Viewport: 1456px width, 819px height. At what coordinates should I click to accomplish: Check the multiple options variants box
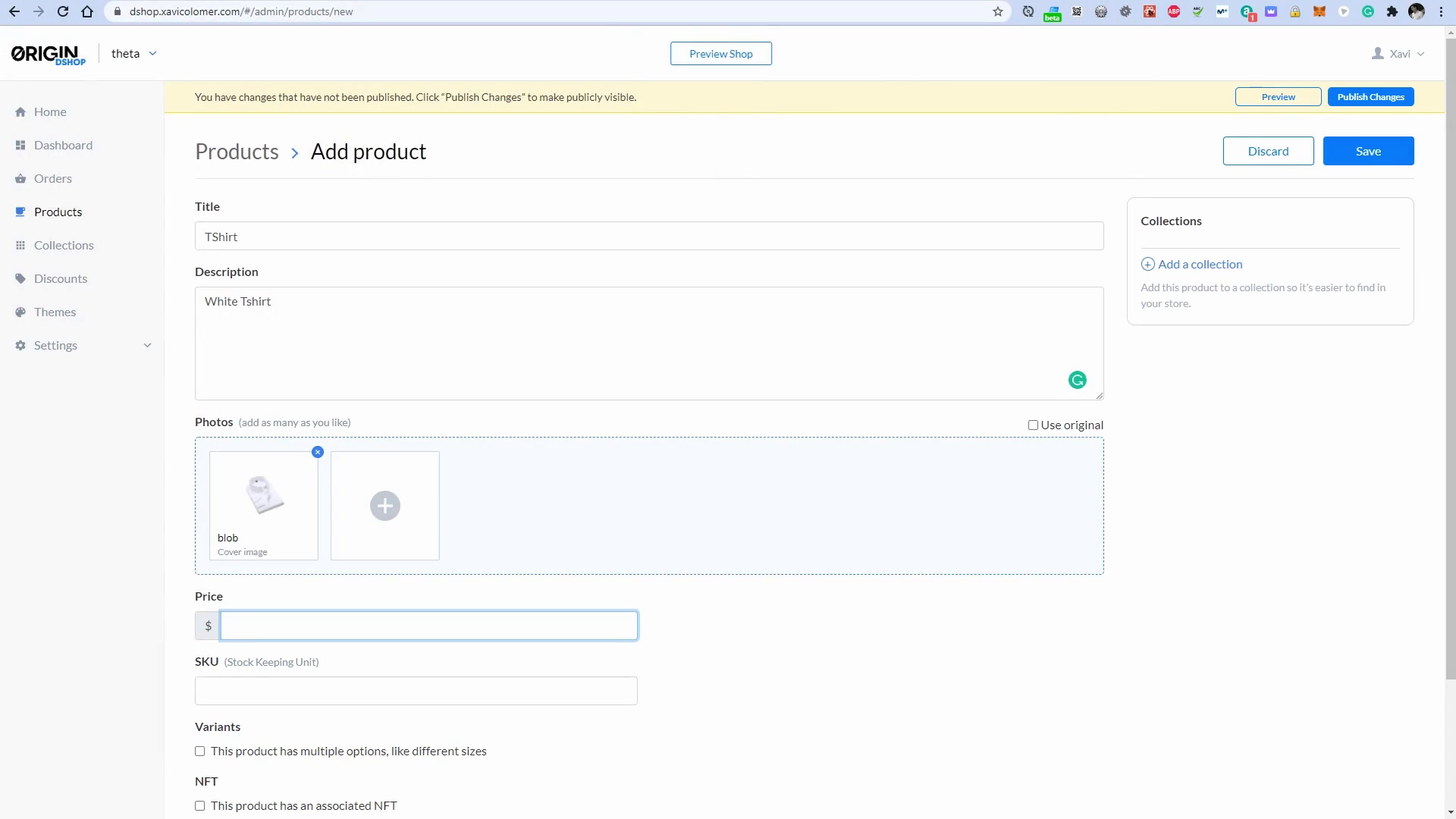(x=200, y=752)
